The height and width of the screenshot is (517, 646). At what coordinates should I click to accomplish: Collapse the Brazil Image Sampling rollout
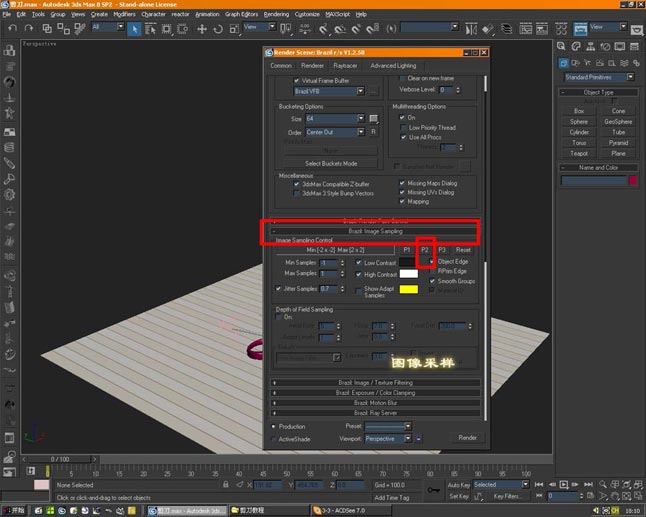pyautogui.click(x=375, y=231)
